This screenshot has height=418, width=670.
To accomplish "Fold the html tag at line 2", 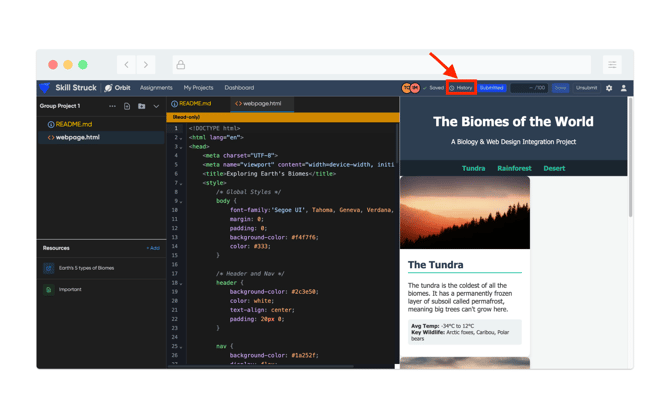I will pyautogui.click(x=181, y=138).
